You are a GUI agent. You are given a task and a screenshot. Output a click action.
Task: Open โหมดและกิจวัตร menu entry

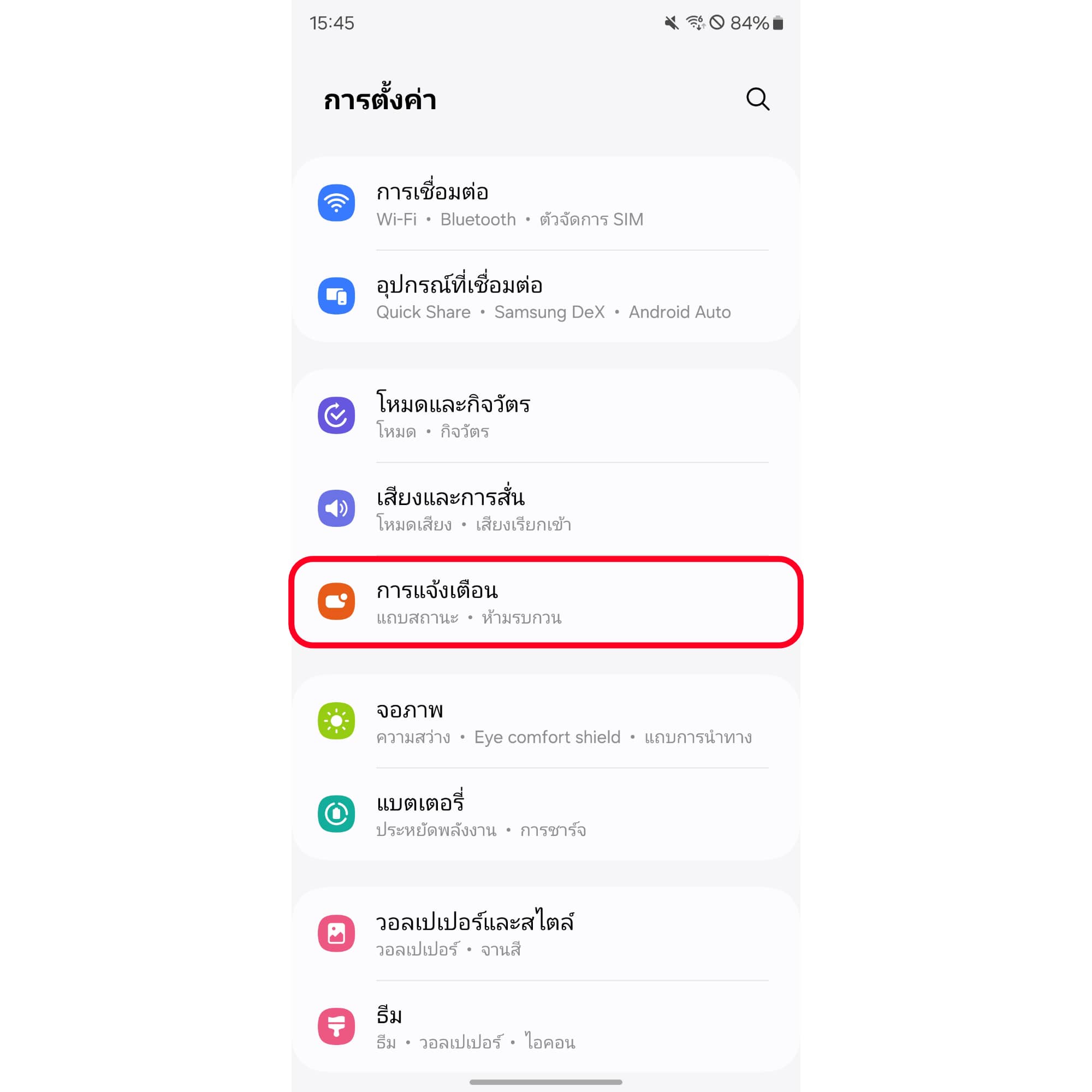point(545,416)
